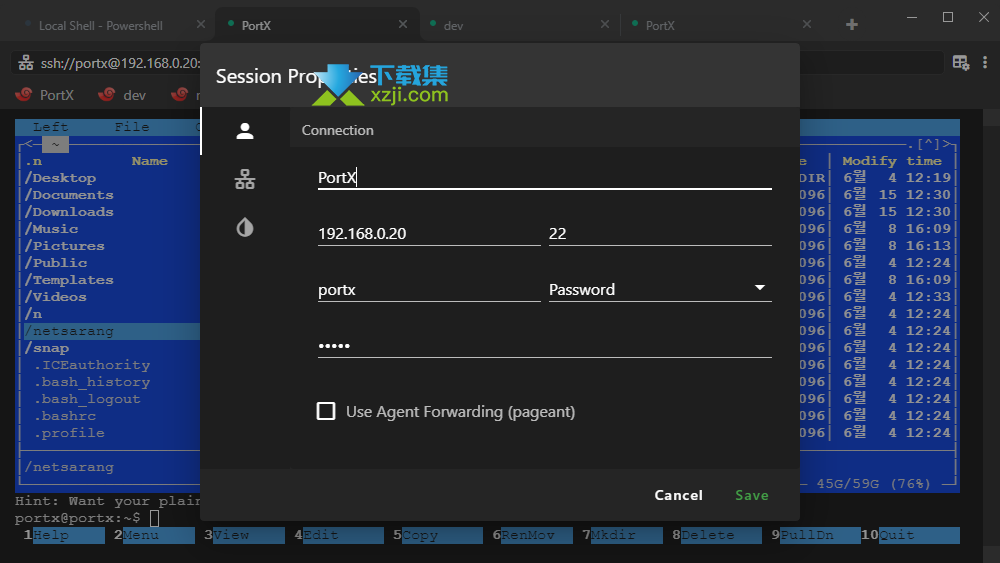Click the PortX bookmark swirl icon
1000x563 pixels.
(24, 94)
